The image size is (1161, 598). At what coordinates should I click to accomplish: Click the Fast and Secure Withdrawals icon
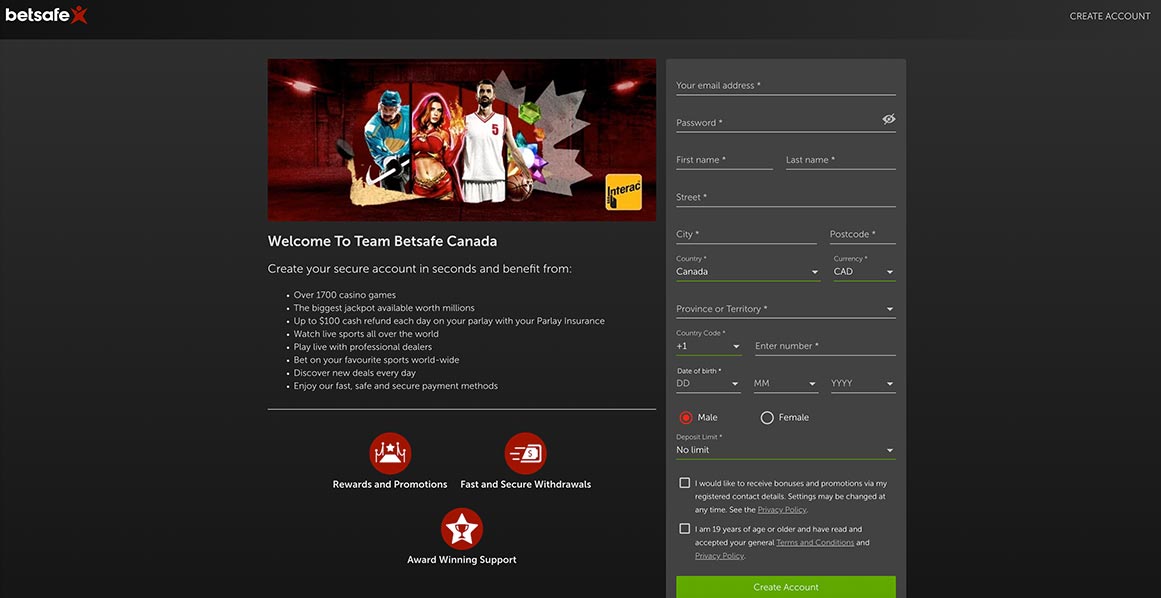pos(526,453)
